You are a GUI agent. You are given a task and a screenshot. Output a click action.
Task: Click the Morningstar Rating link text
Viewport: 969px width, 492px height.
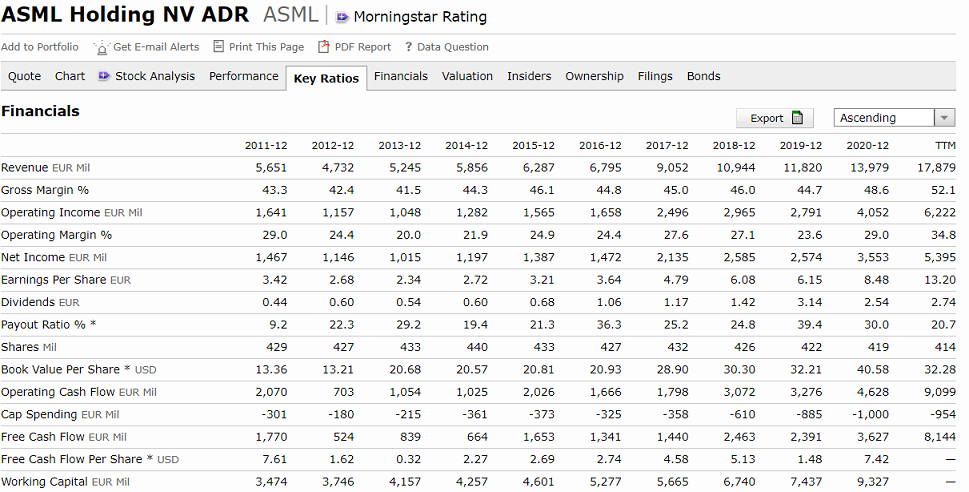pyautogui.click(x=420, y=17)
